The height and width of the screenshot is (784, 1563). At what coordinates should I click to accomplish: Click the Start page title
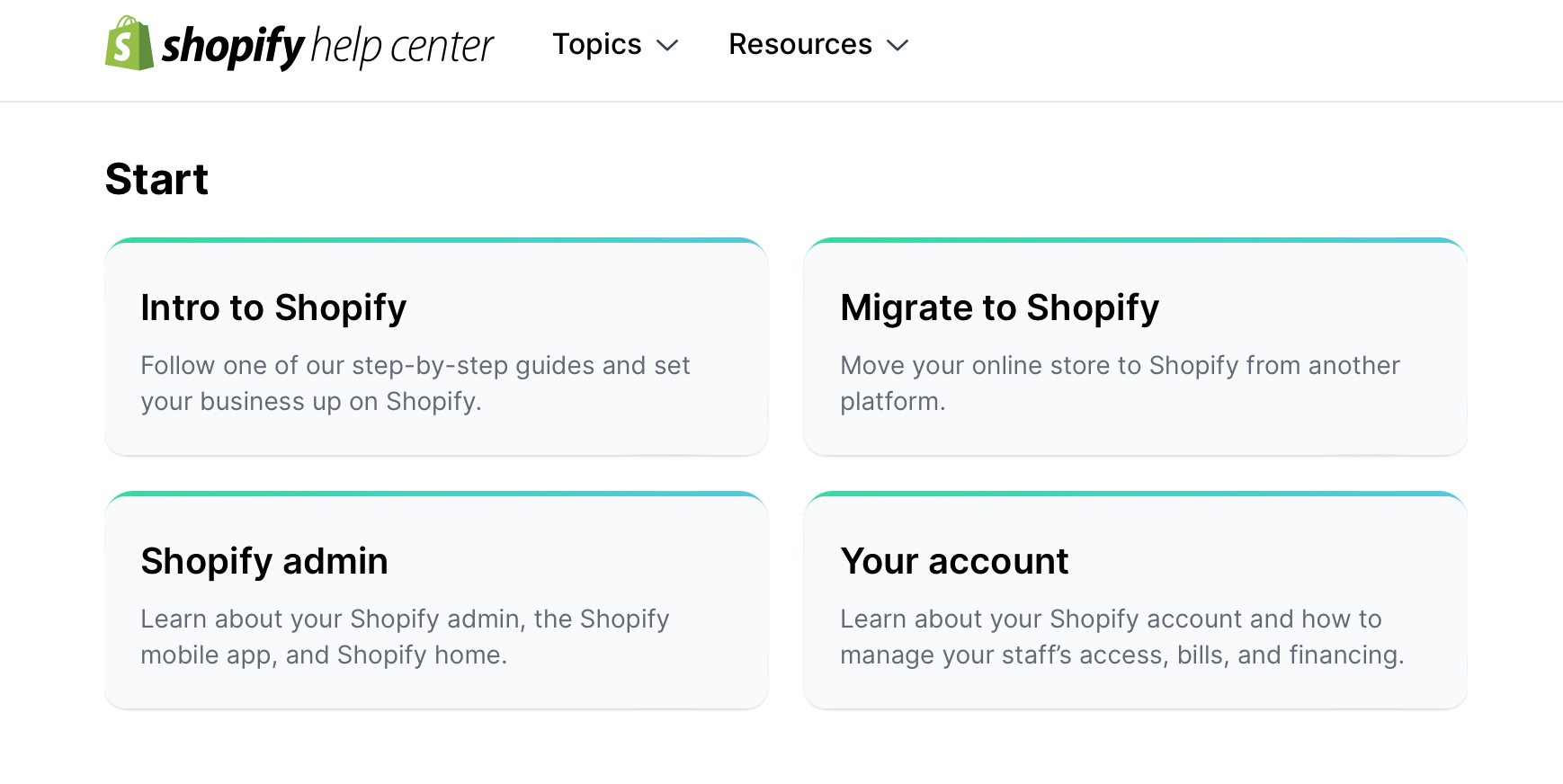tap(157, 179)
